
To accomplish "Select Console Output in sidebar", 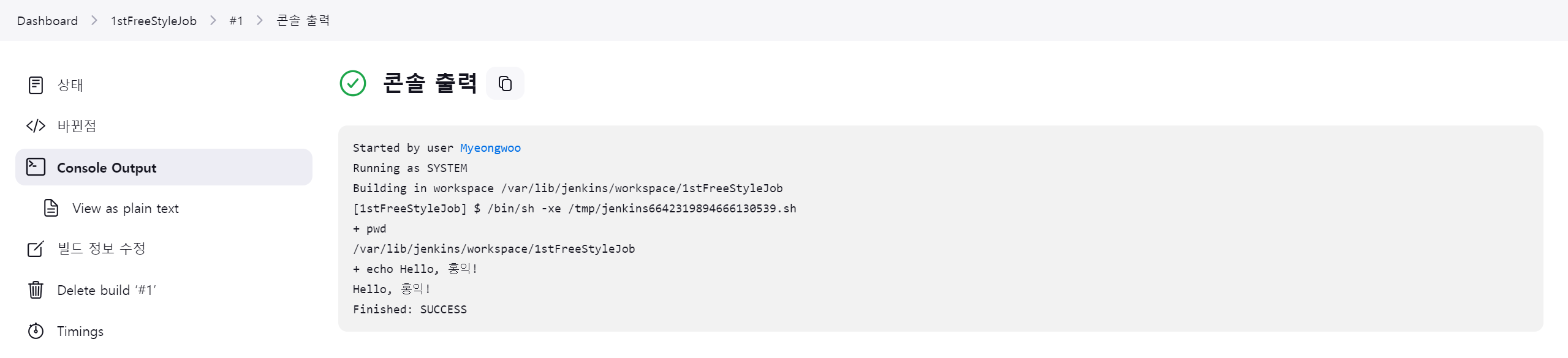I will point(164,167).
